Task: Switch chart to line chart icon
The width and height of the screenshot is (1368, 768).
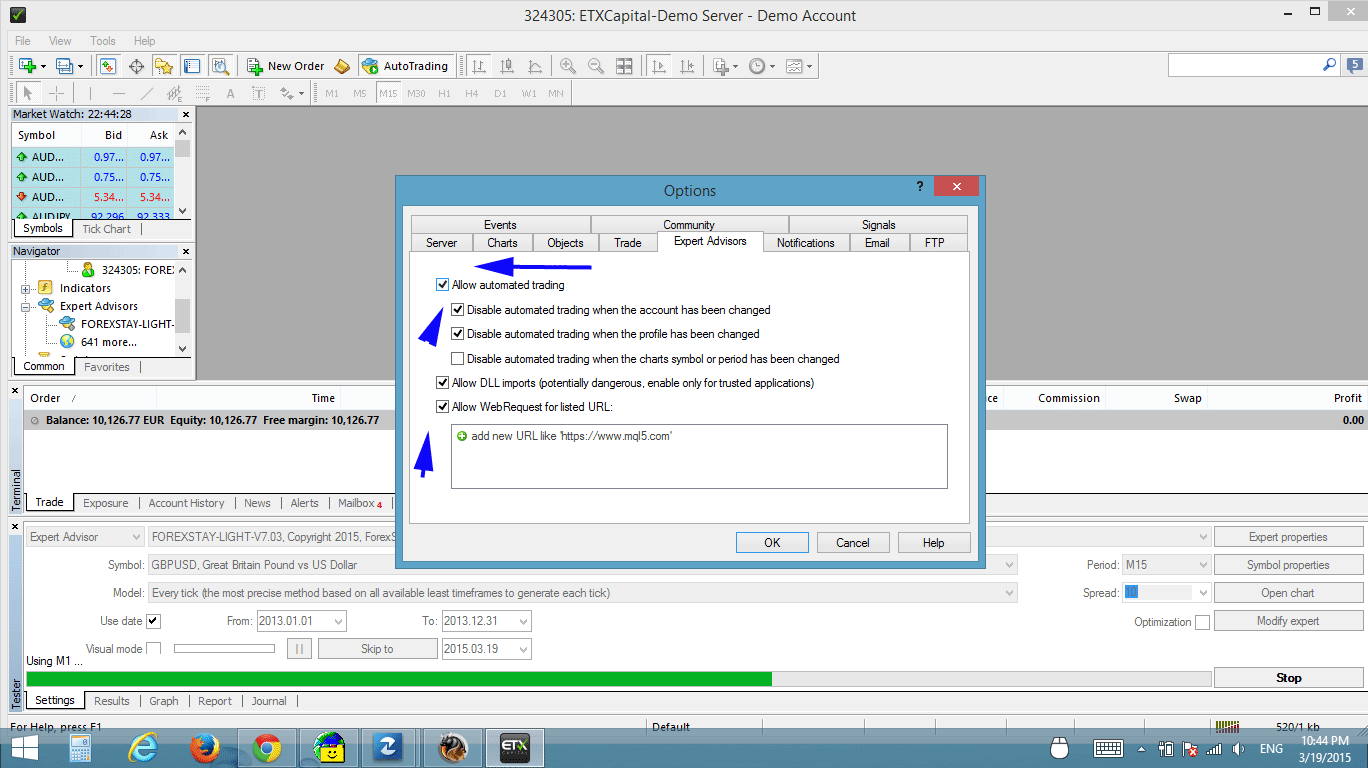Action: (x=535, y=66)
